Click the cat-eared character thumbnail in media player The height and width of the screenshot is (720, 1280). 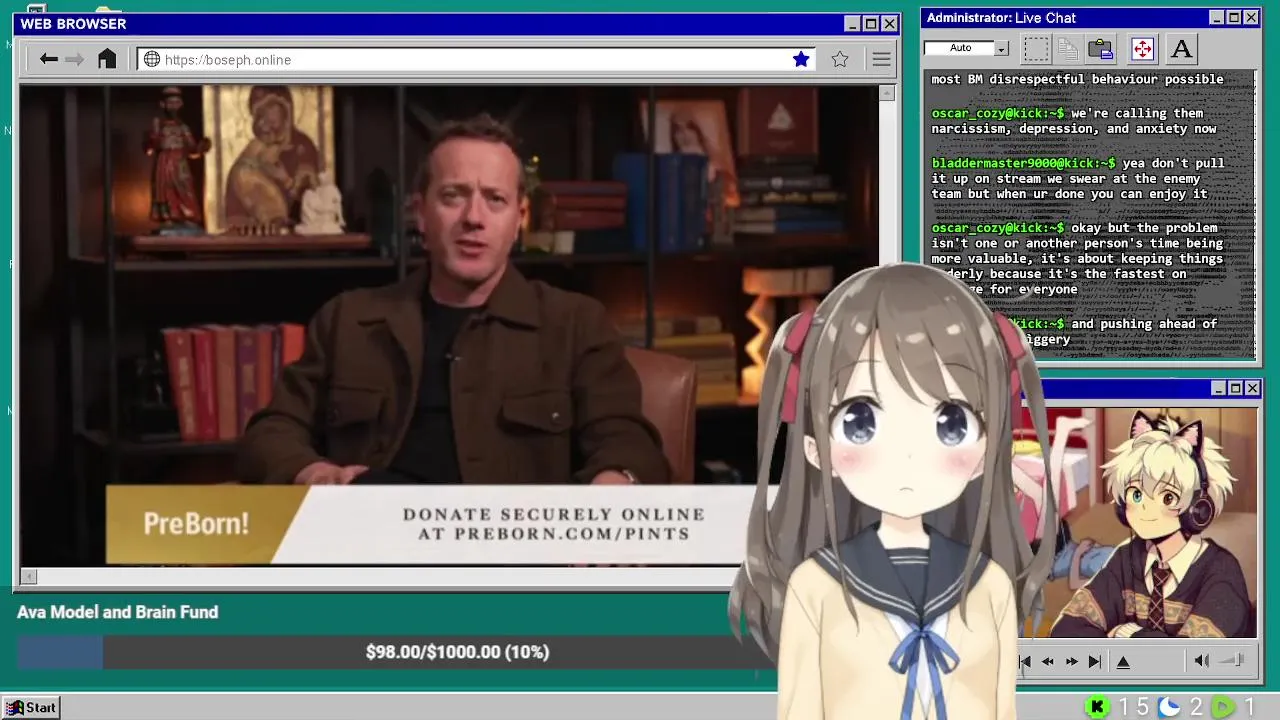1140,521
